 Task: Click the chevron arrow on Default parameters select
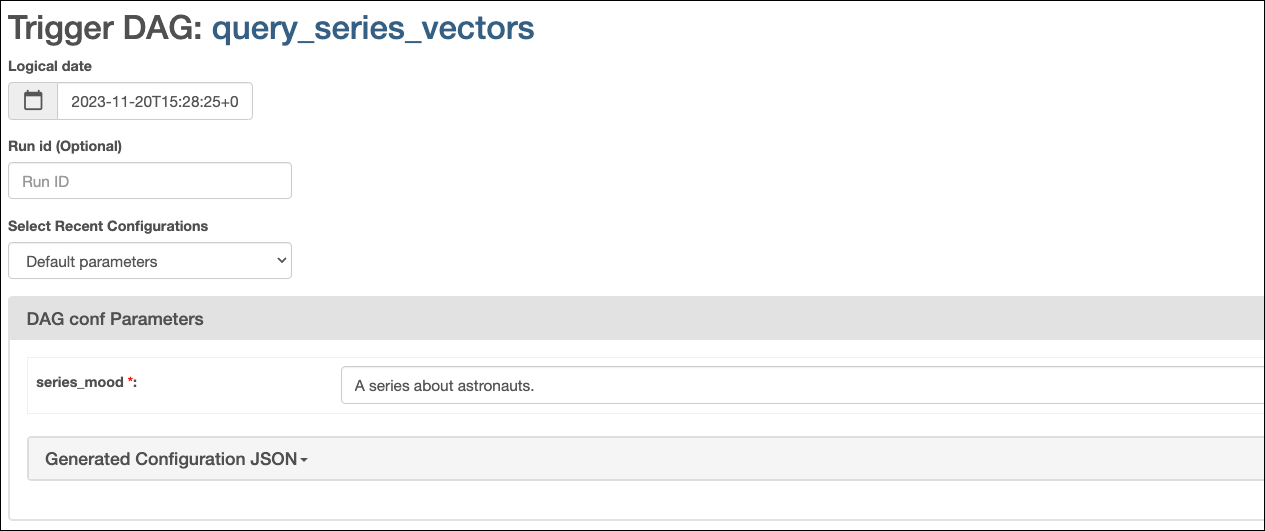279,261
